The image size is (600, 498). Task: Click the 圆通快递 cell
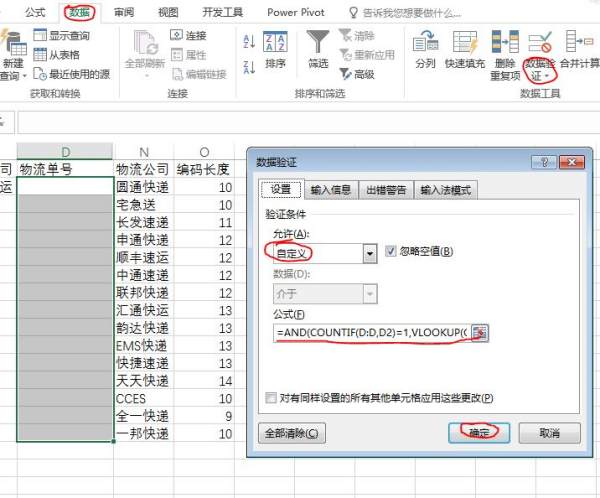tap(144, 187)
